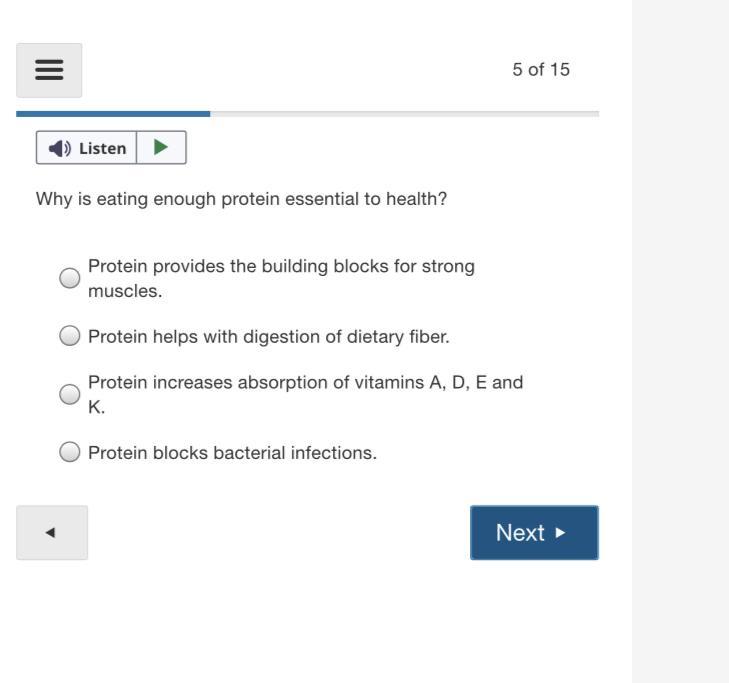The image size is (729, 683).
Task: Click the word Listen on the audio button
Action: click(102, 149)
